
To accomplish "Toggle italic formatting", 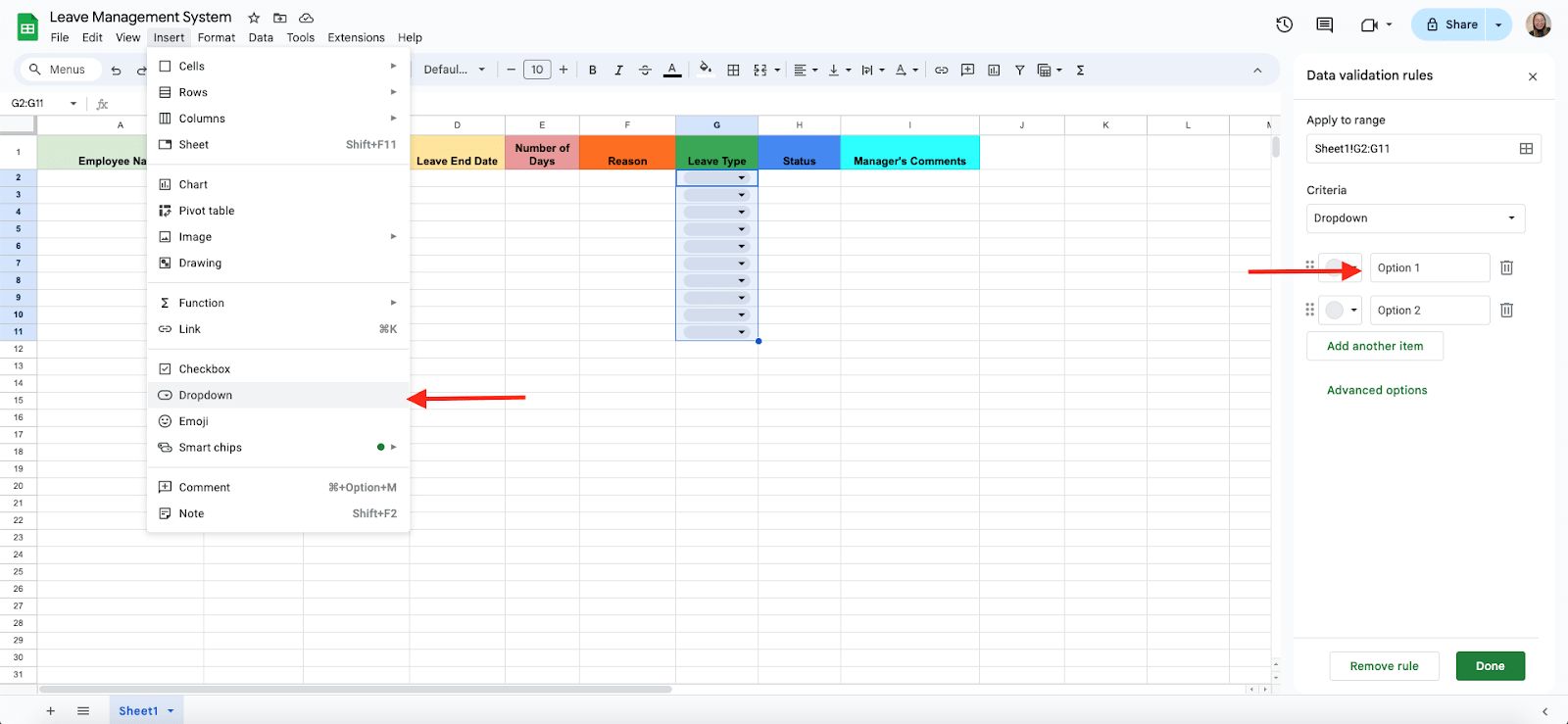I will click(618, 70).
